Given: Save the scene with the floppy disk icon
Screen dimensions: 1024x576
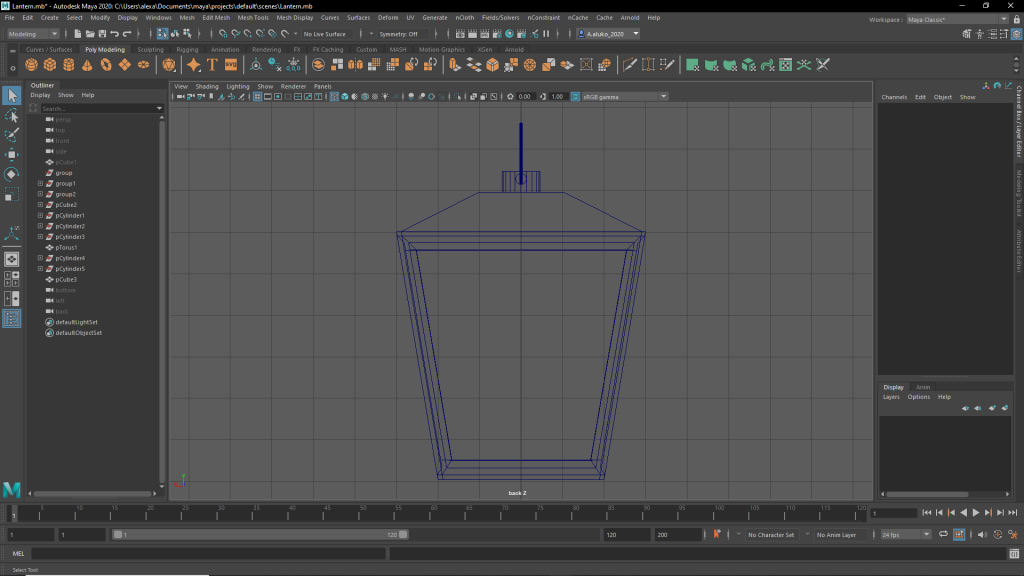Looking at the screenshot, I should coord(100,34).
